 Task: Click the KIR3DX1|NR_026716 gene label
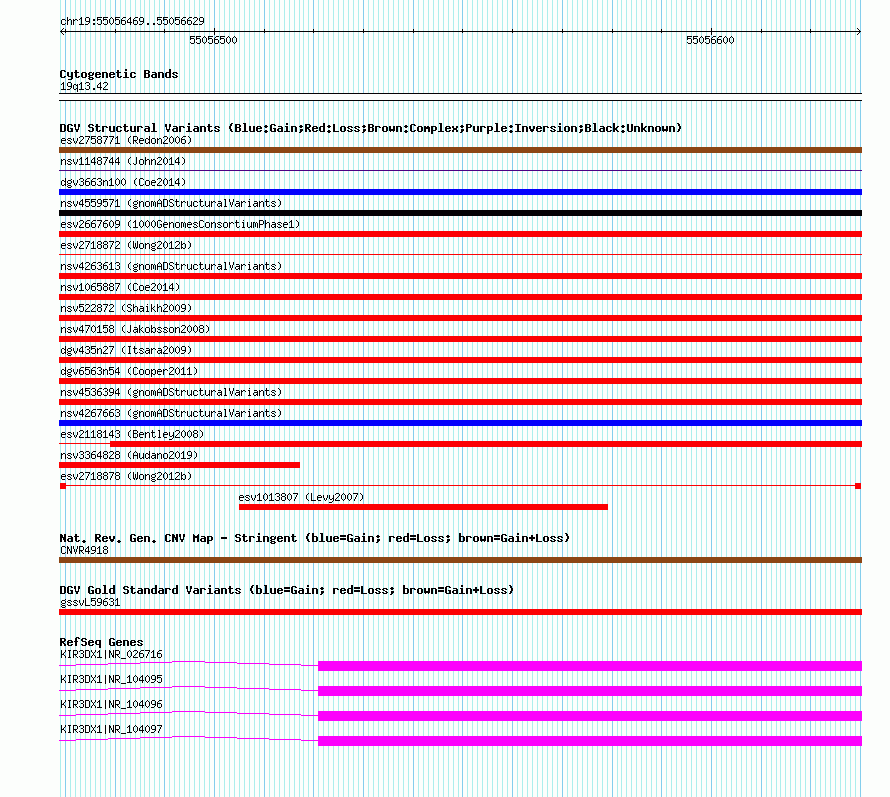pos(111,655)
